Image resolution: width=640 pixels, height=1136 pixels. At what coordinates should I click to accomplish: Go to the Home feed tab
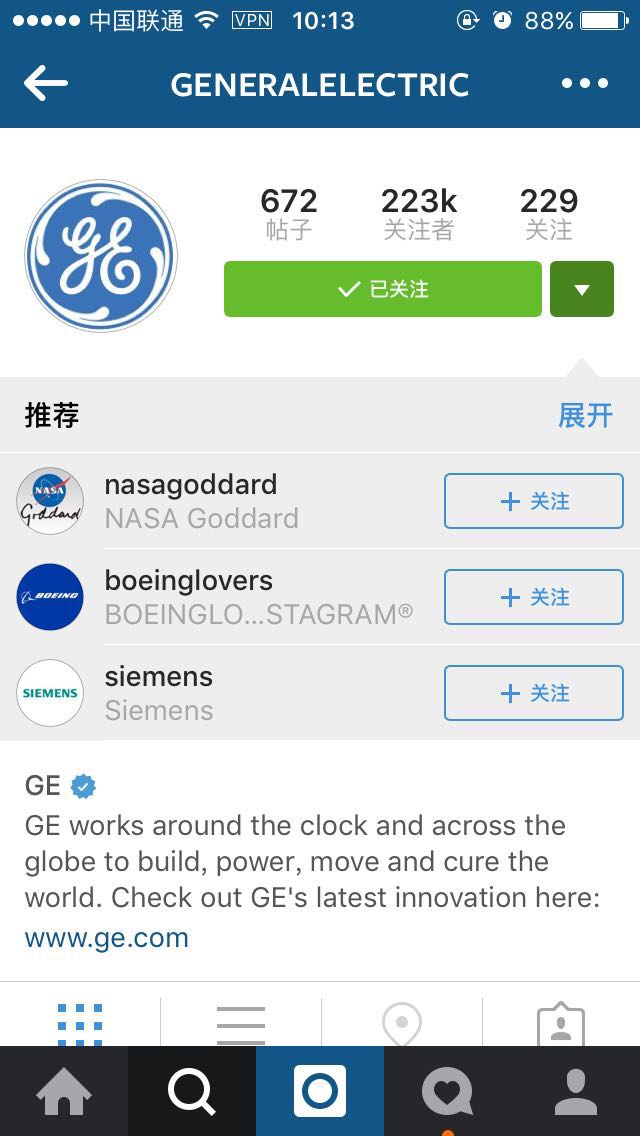coord(64,1091)
